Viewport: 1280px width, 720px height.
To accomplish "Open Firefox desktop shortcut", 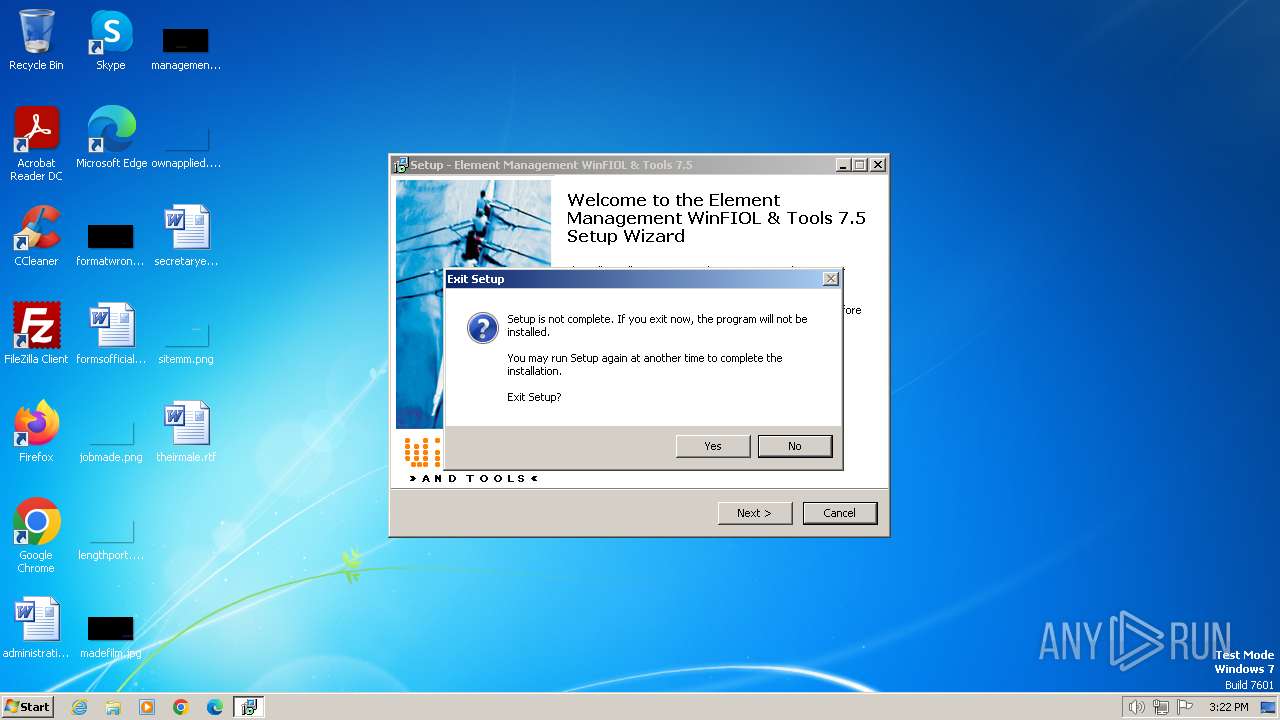I will click(x=36, y=432).
